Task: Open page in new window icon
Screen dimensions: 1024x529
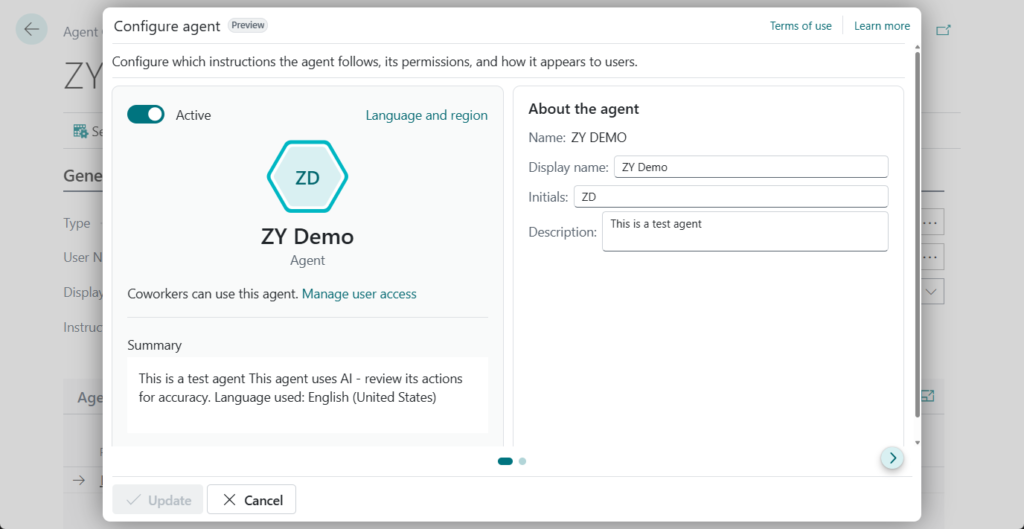Action: coord(943,30)
